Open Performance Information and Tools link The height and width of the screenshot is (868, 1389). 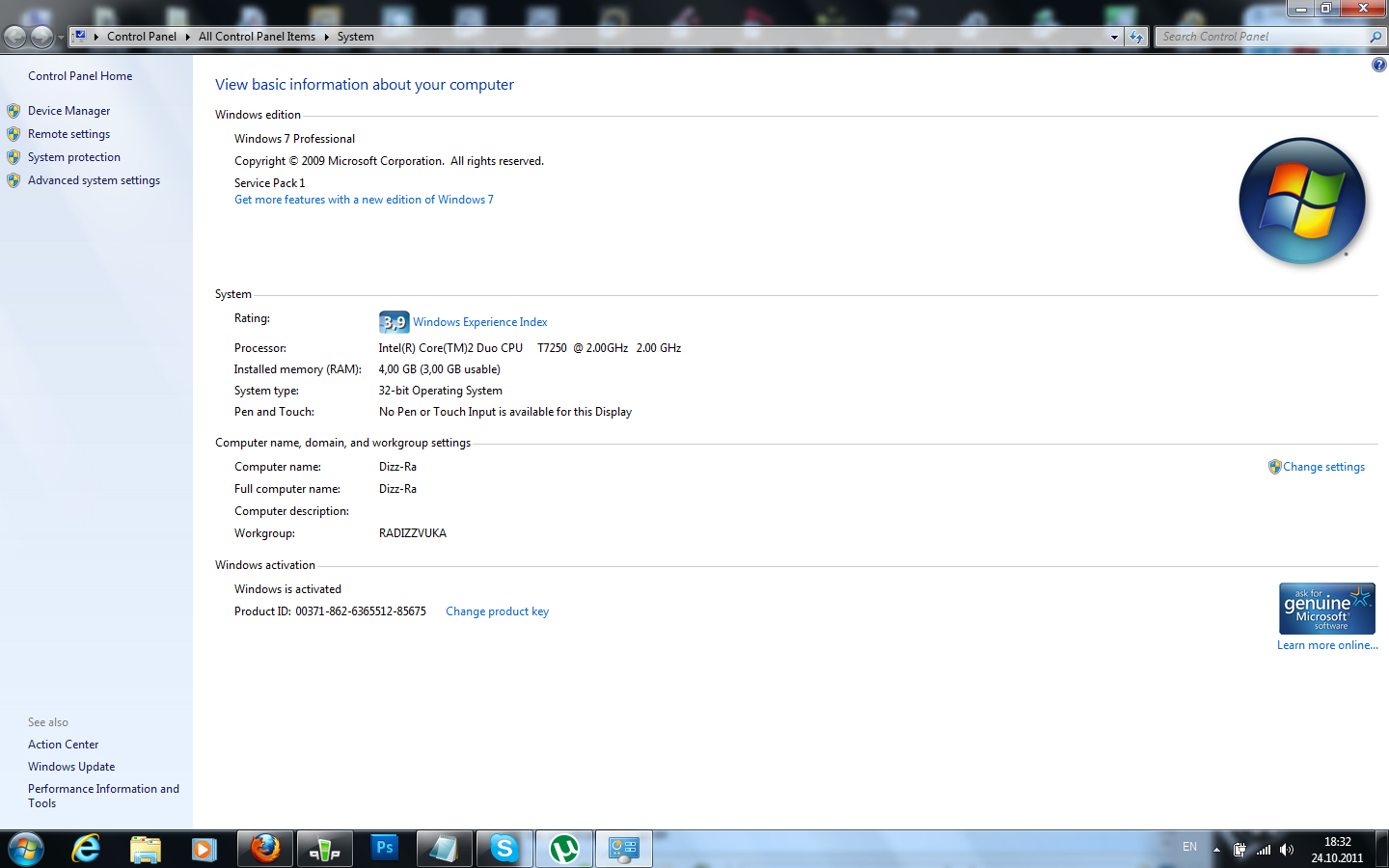pyautogui.click(x=103, y=796)
